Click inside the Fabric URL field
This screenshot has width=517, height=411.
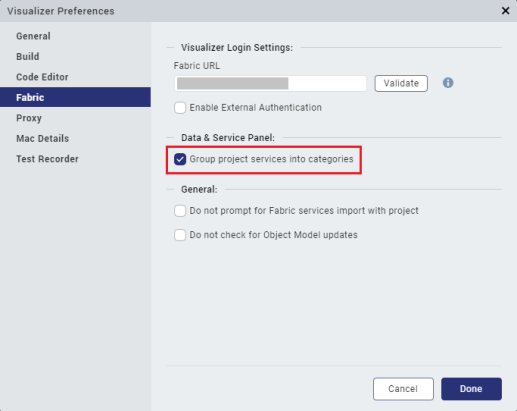(x=270, y=83)
